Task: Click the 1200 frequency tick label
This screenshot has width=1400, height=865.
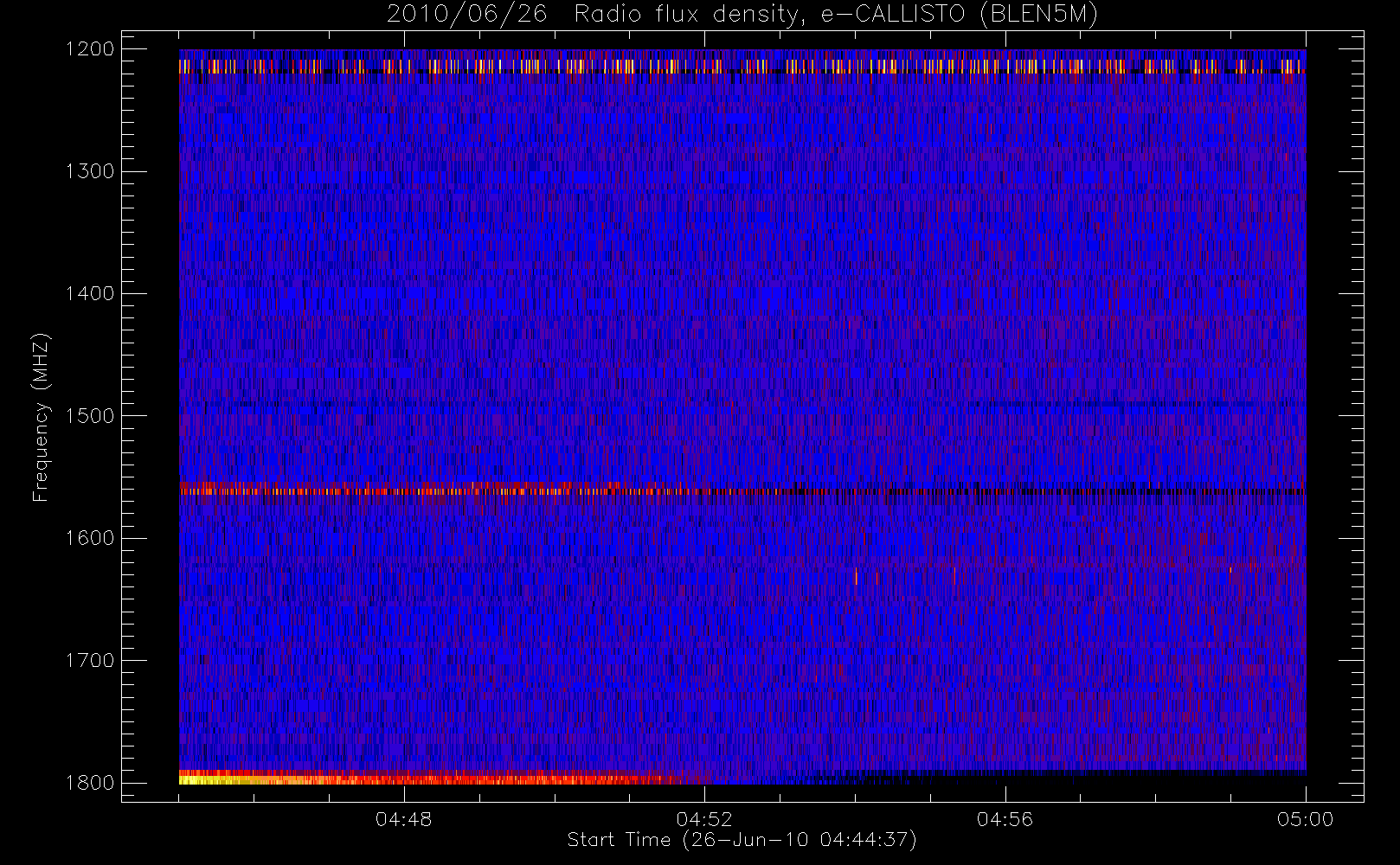Action: pyautogui.click(x=90, y=49)
